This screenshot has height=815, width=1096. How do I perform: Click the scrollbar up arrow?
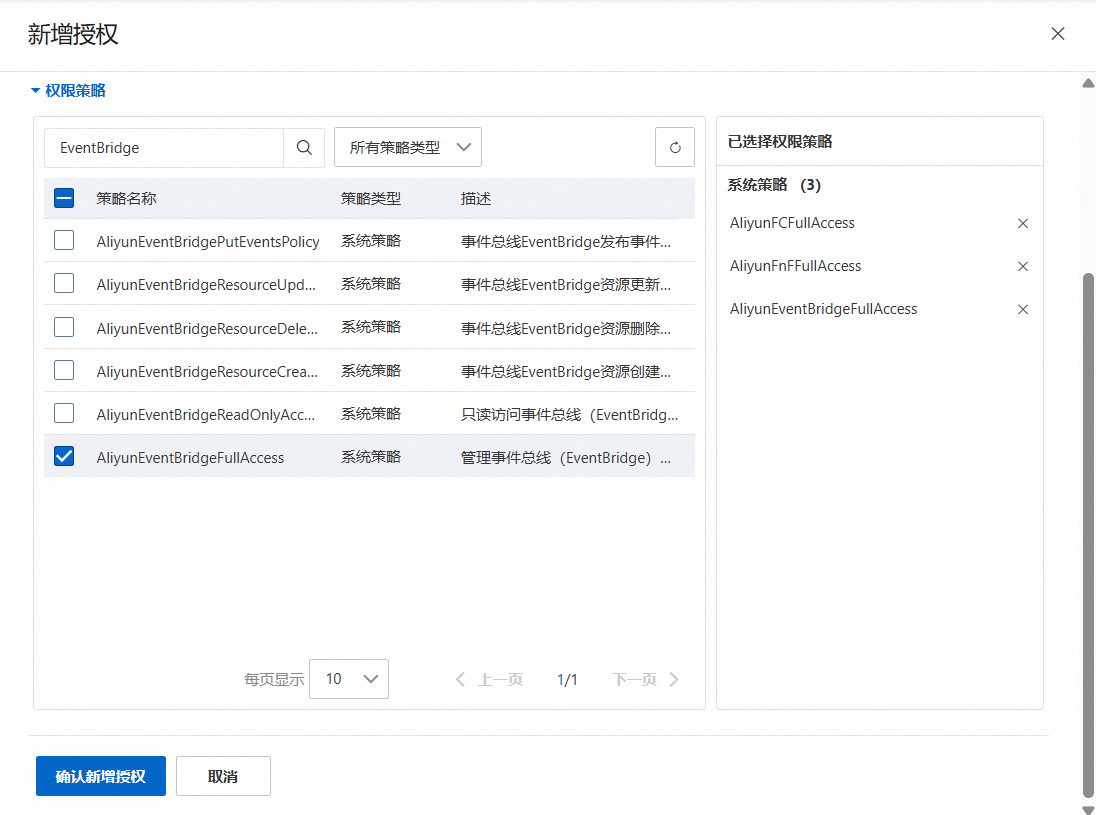pos(1088,83)
